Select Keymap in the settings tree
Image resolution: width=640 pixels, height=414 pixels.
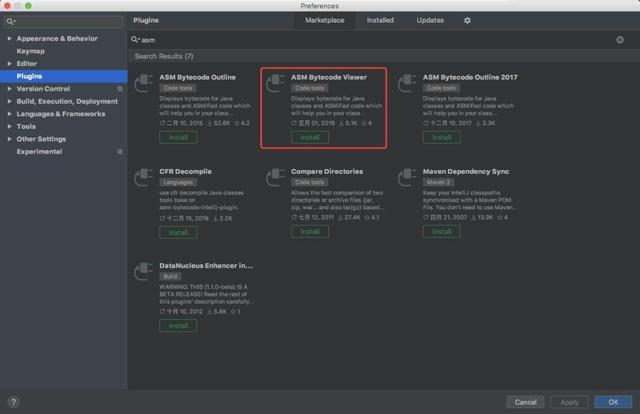pos(31,51)
